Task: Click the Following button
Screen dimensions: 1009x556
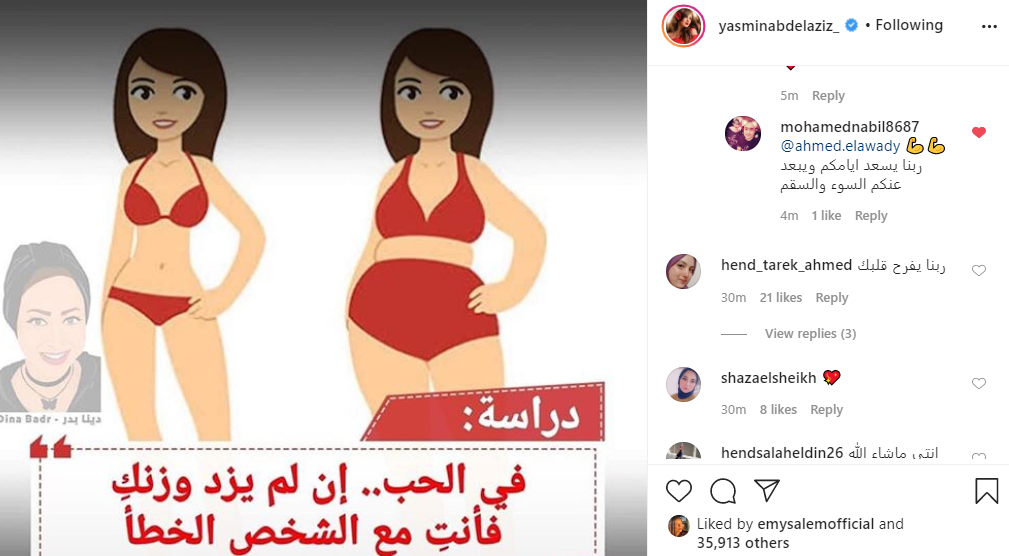Action: click(x=909, y=25)
